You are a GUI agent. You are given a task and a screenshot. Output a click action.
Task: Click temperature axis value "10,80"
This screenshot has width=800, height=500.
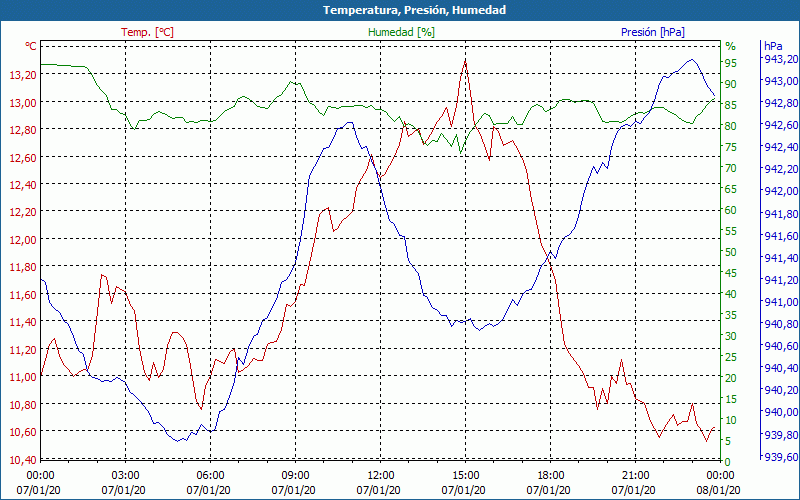coord(23,405)
